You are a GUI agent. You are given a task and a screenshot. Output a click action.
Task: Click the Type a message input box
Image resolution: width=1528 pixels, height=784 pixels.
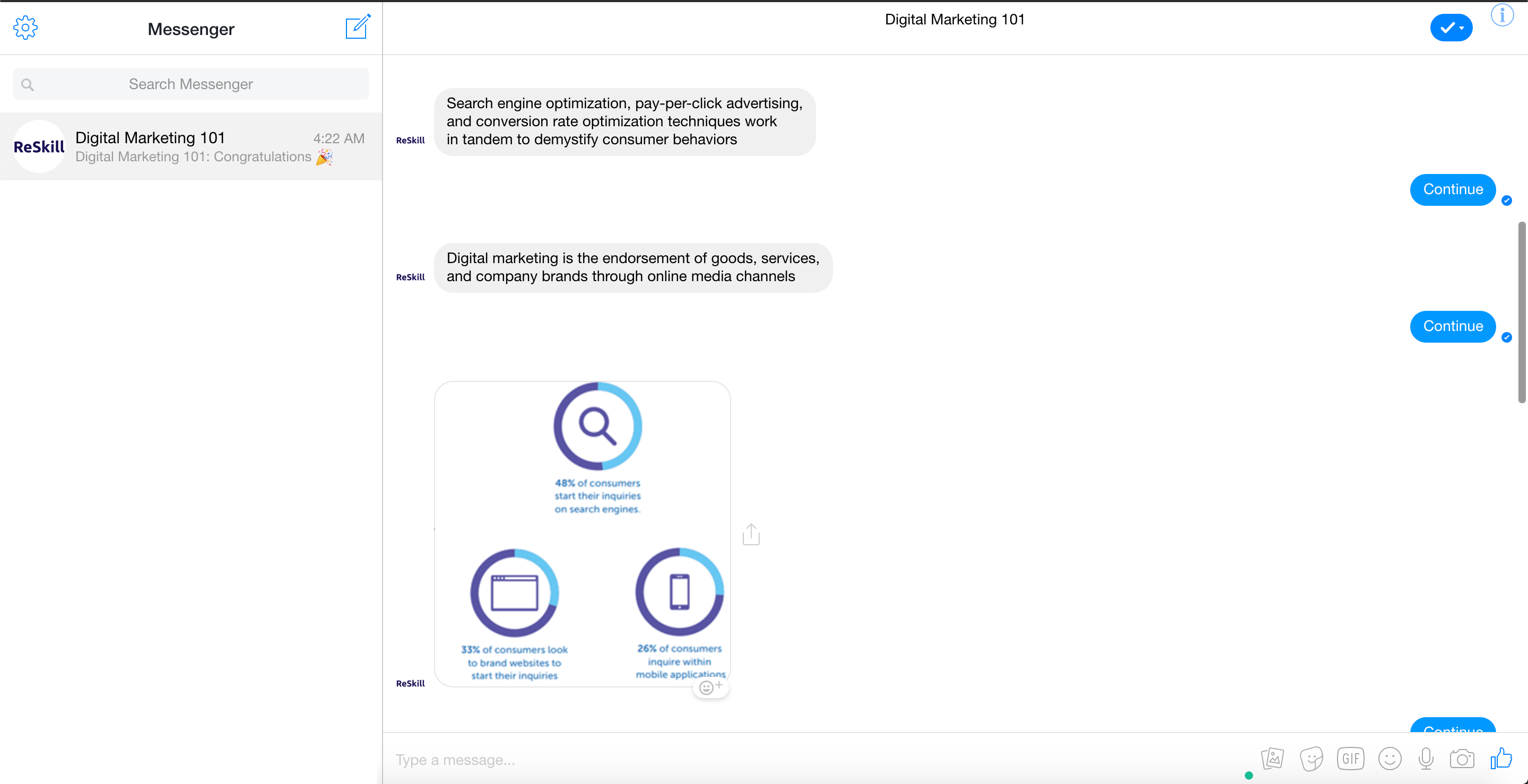click(819, 760)
